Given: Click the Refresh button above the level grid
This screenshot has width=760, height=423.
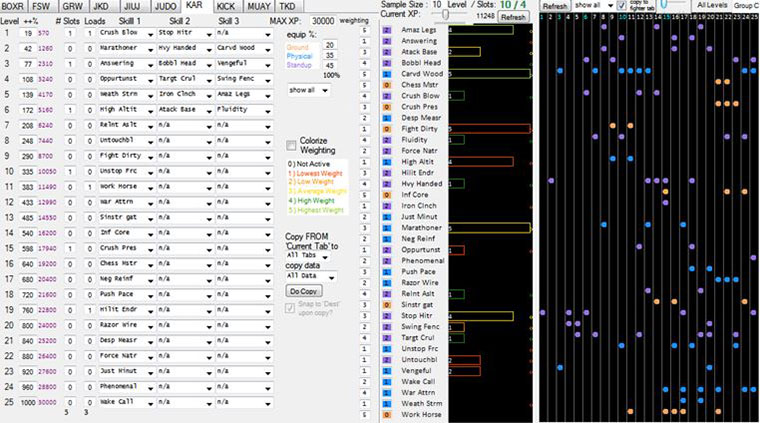Looking at the screenshot, I should pos(555,6).
